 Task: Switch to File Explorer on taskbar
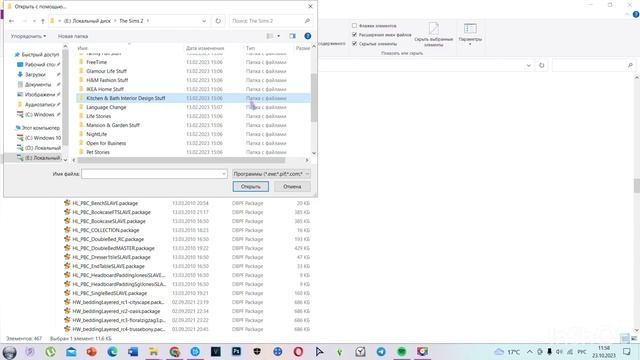pos(154,352)
